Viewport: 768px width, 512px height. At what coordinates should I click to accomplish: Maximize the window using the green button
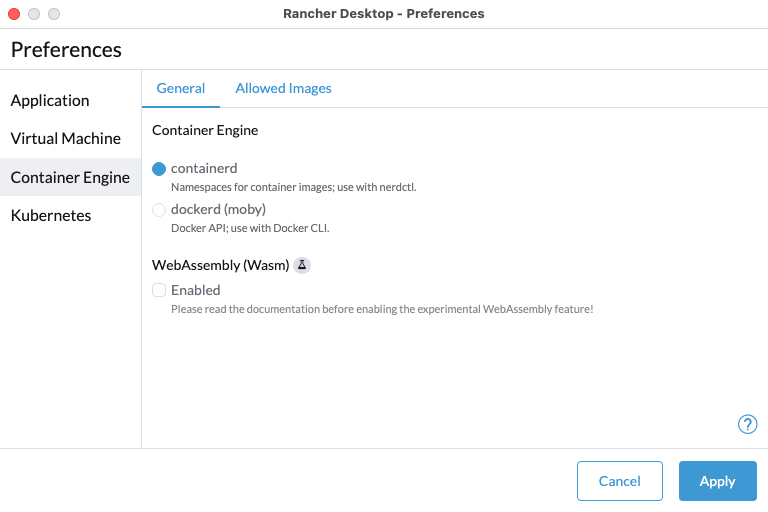(54, 14)
